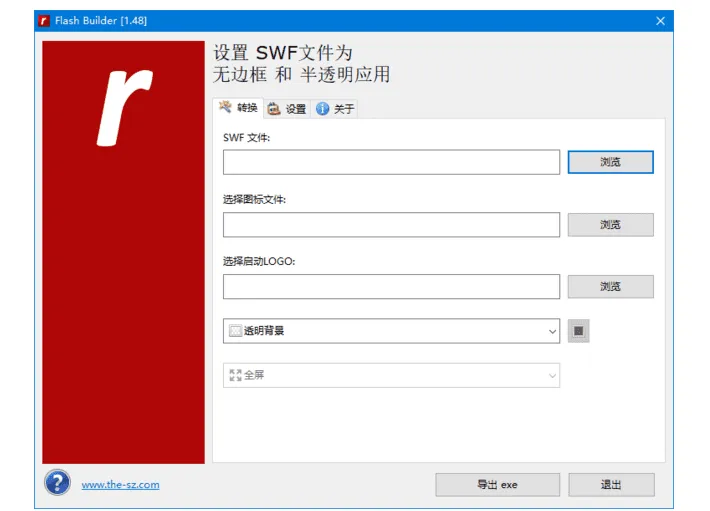
Task: Click the 选择启动LOGO: label
Action: tap(259, 261)
